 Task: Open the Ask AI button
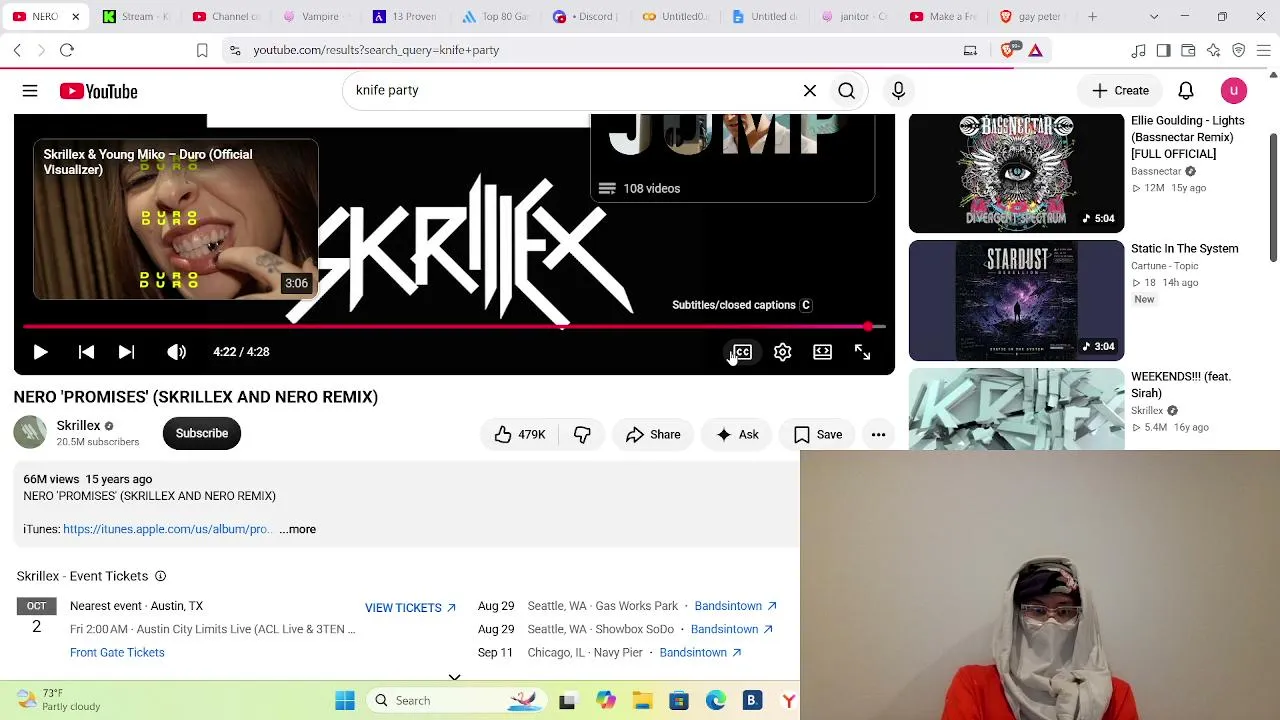737,434
